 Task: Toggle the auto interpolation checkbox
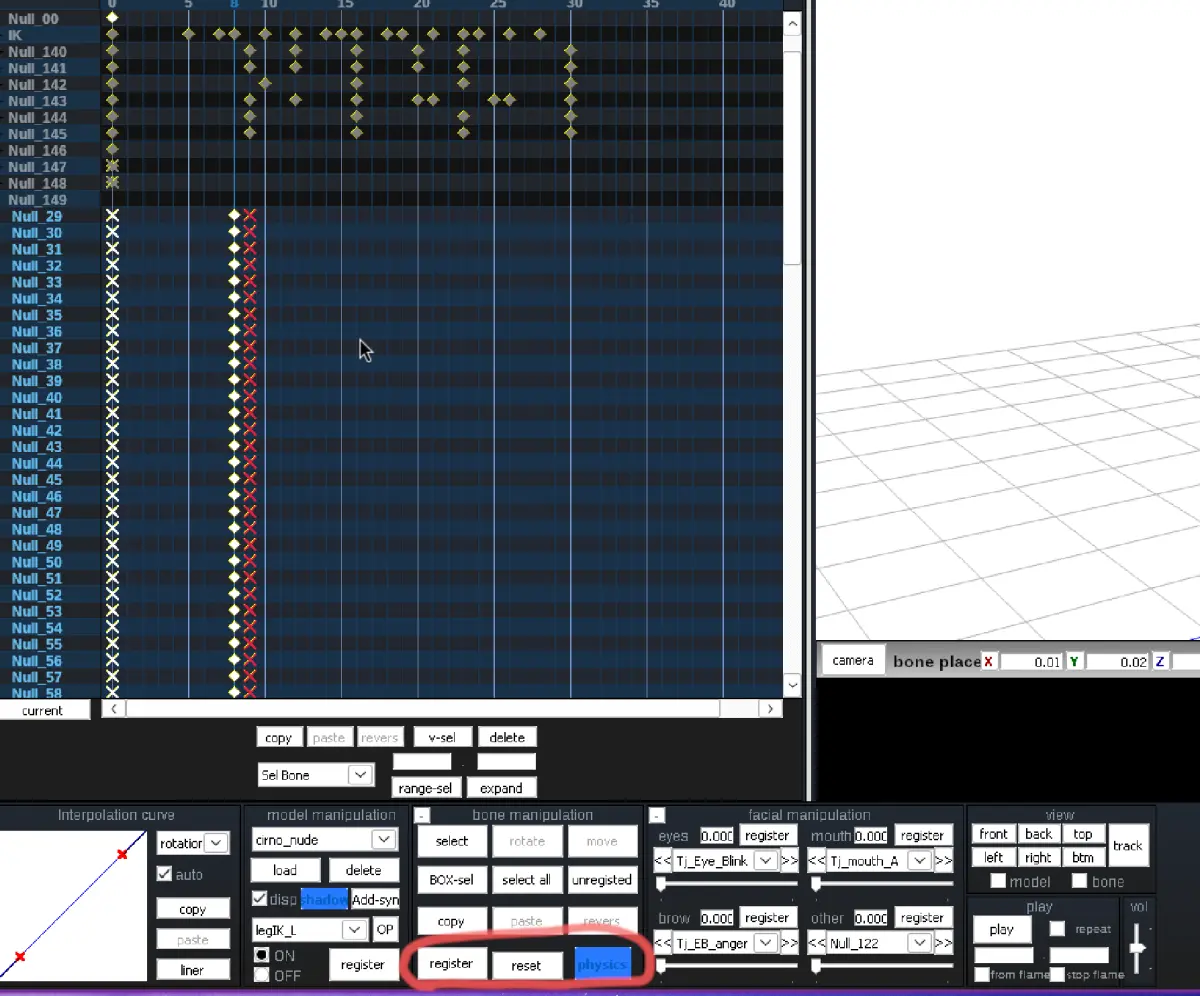[x=165, y=874]
